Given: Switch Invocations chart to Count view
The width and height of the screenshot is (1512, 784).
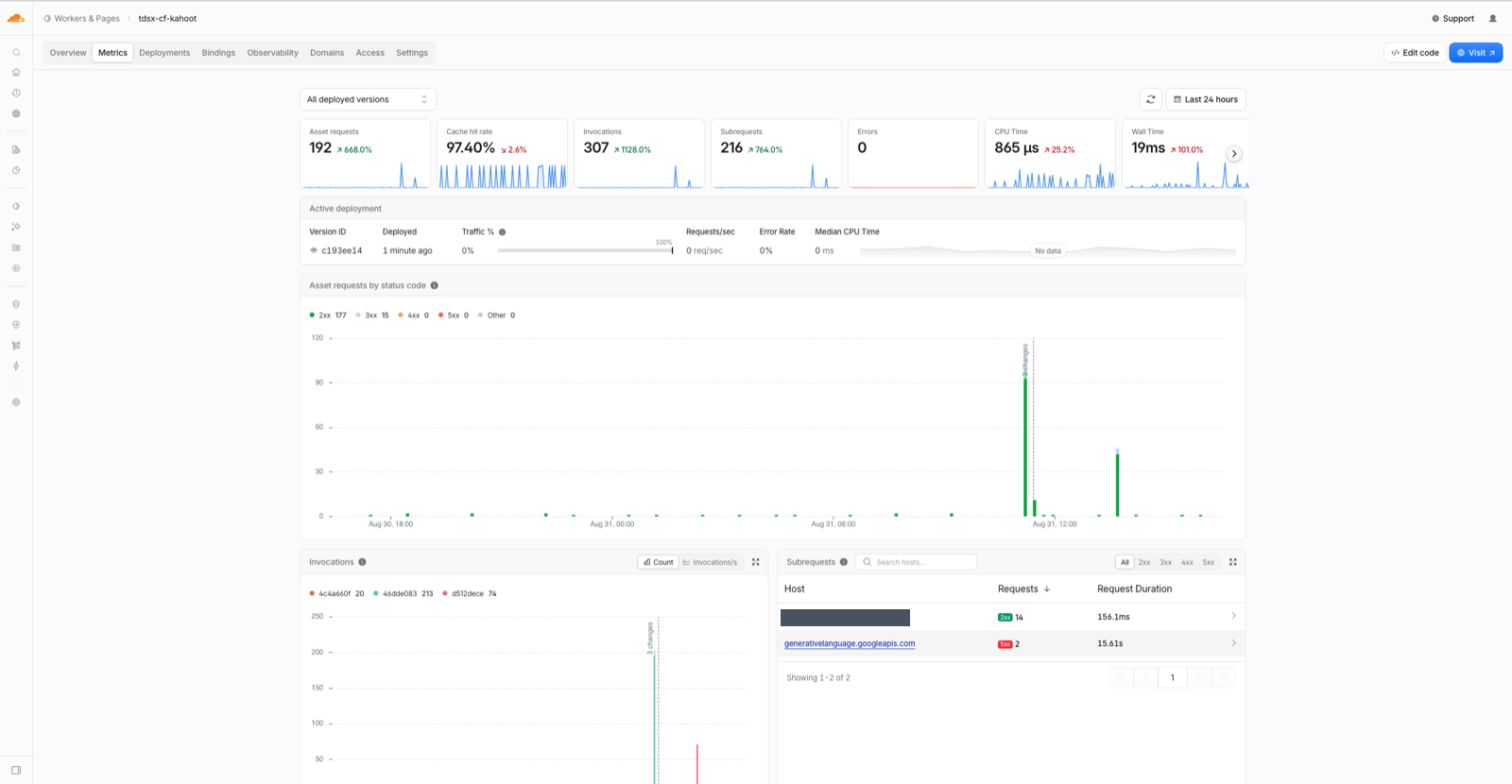Looking at the screenshot, I should click(659, 562).
